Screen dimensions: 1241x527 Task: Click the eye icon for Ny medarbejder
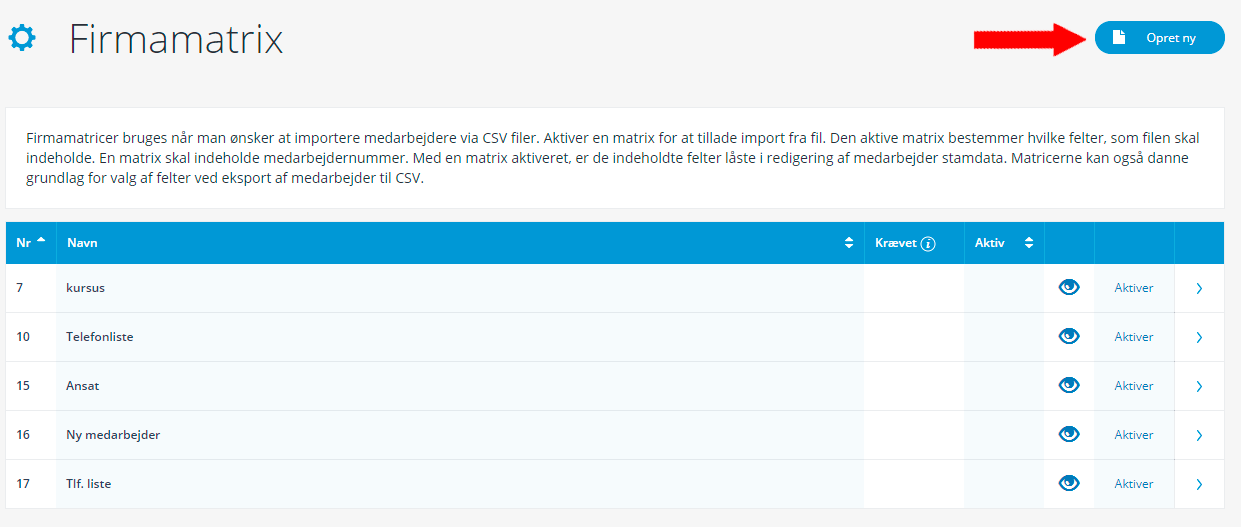coord(1069,435)
